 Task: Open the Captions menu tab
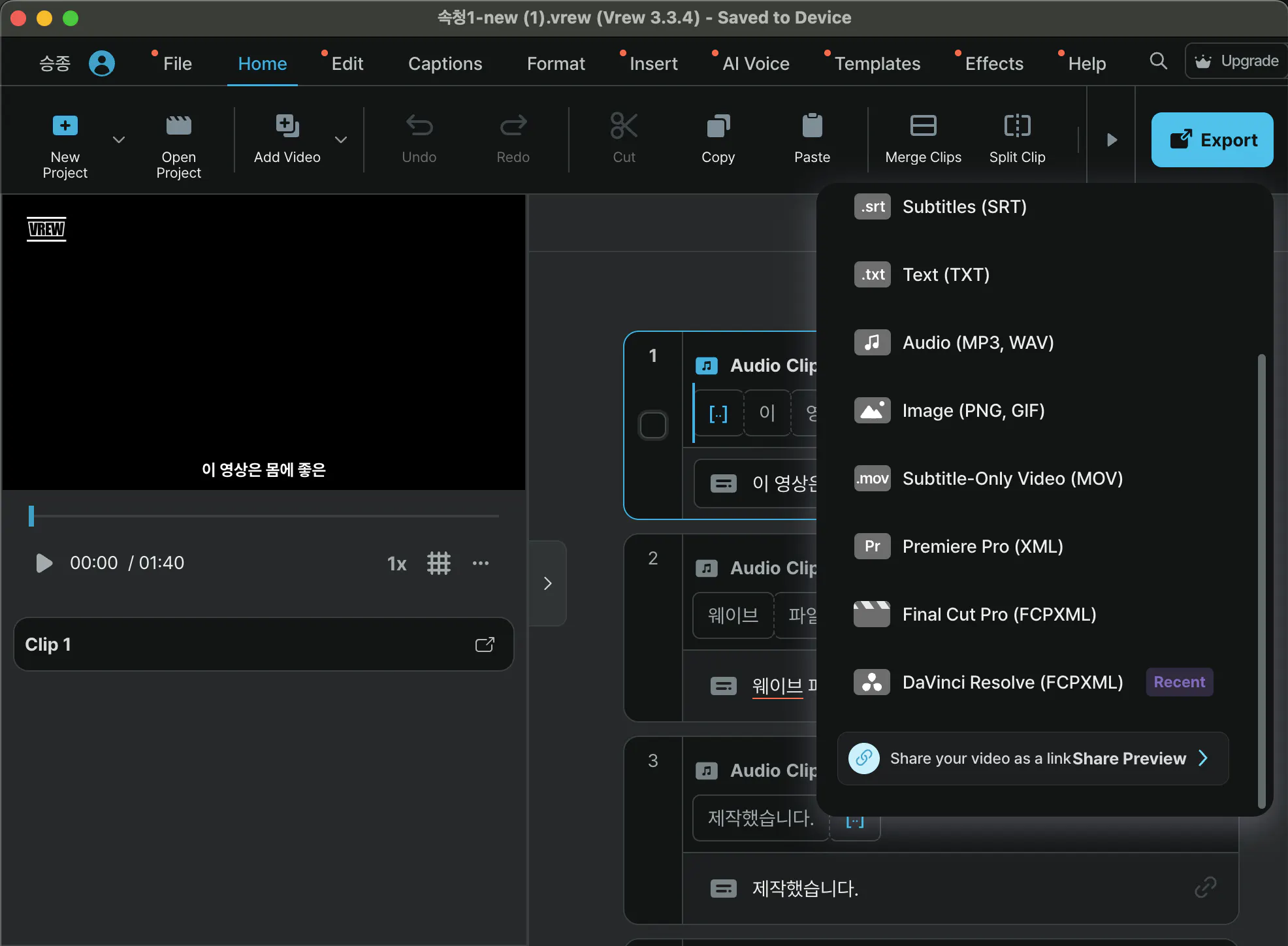[445, 63]
